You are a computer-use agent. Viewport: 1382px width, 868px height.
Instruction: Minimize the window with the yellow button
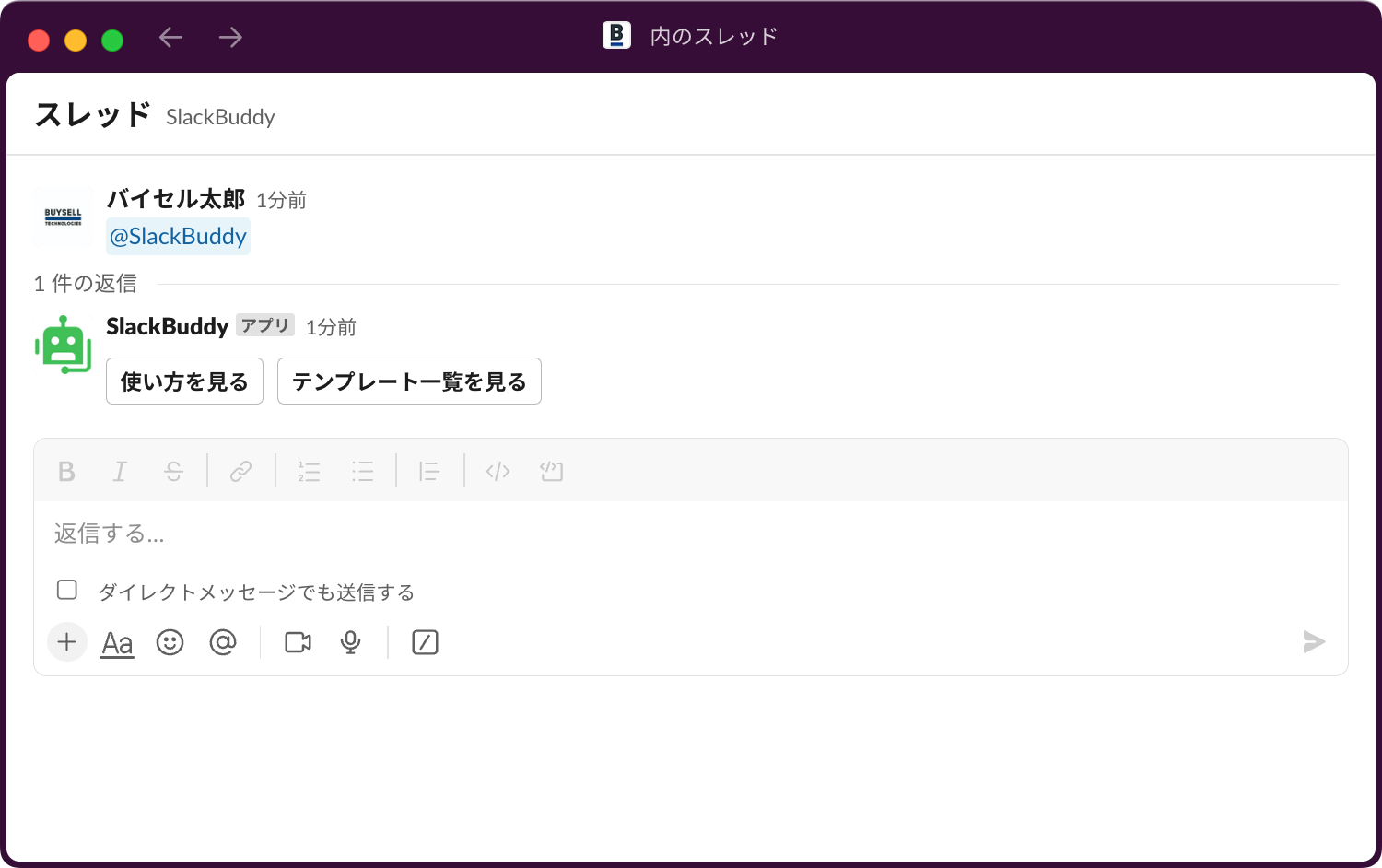(76, 40)
